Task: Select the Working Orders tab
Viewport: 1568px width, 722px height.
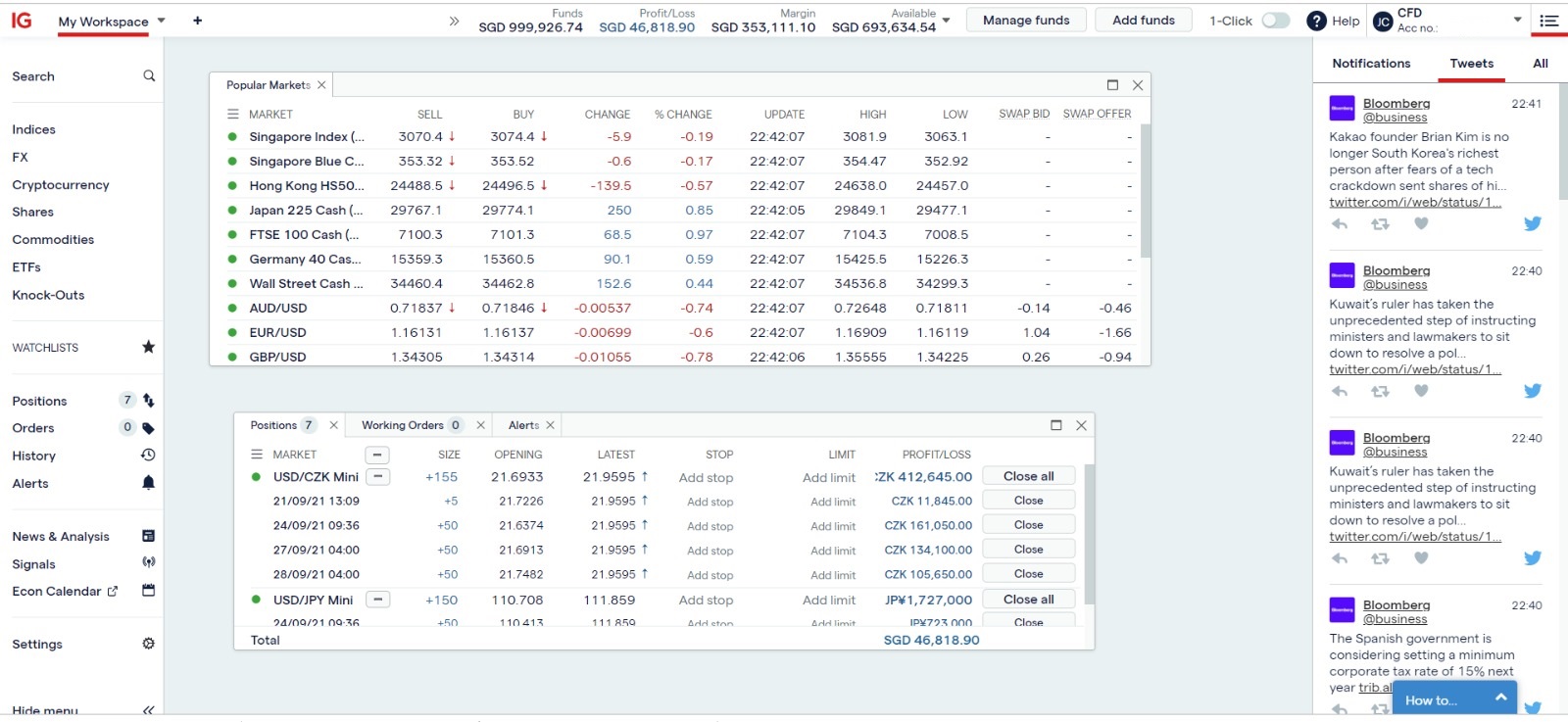Action: pos(402,425)
